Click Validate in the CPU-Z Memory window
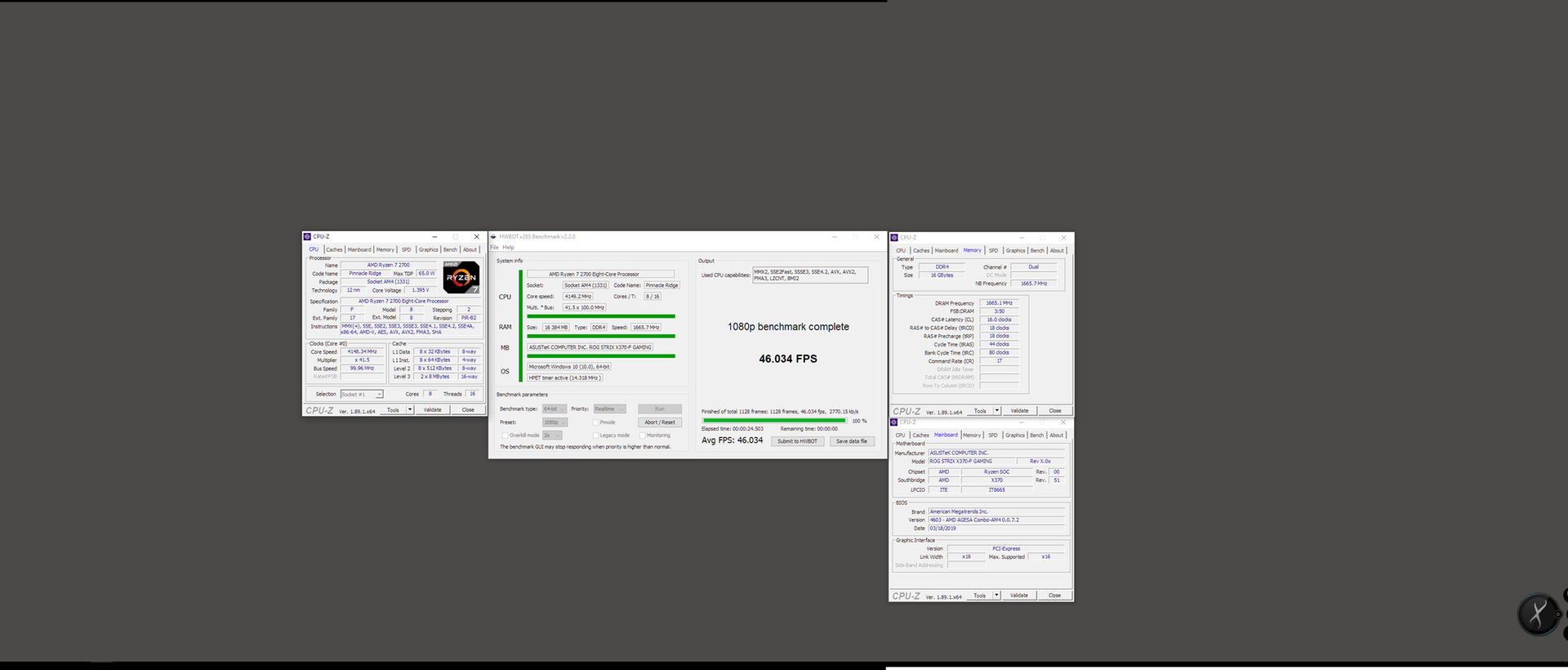The width and height of the screenshot is (1568, 670). [1020, 411]
